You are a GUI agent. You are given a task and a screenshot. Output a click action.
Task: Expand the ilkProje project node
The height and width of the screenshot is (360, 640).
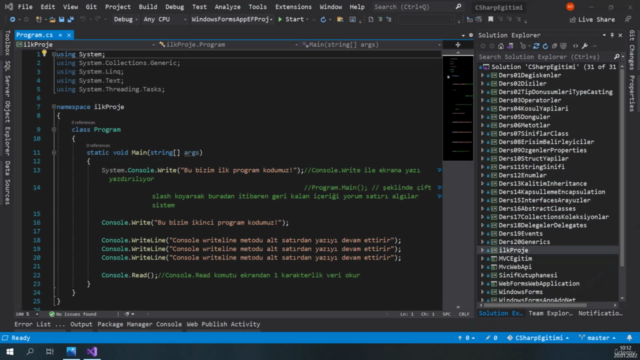pyautogui.click(x=482, y=250)
